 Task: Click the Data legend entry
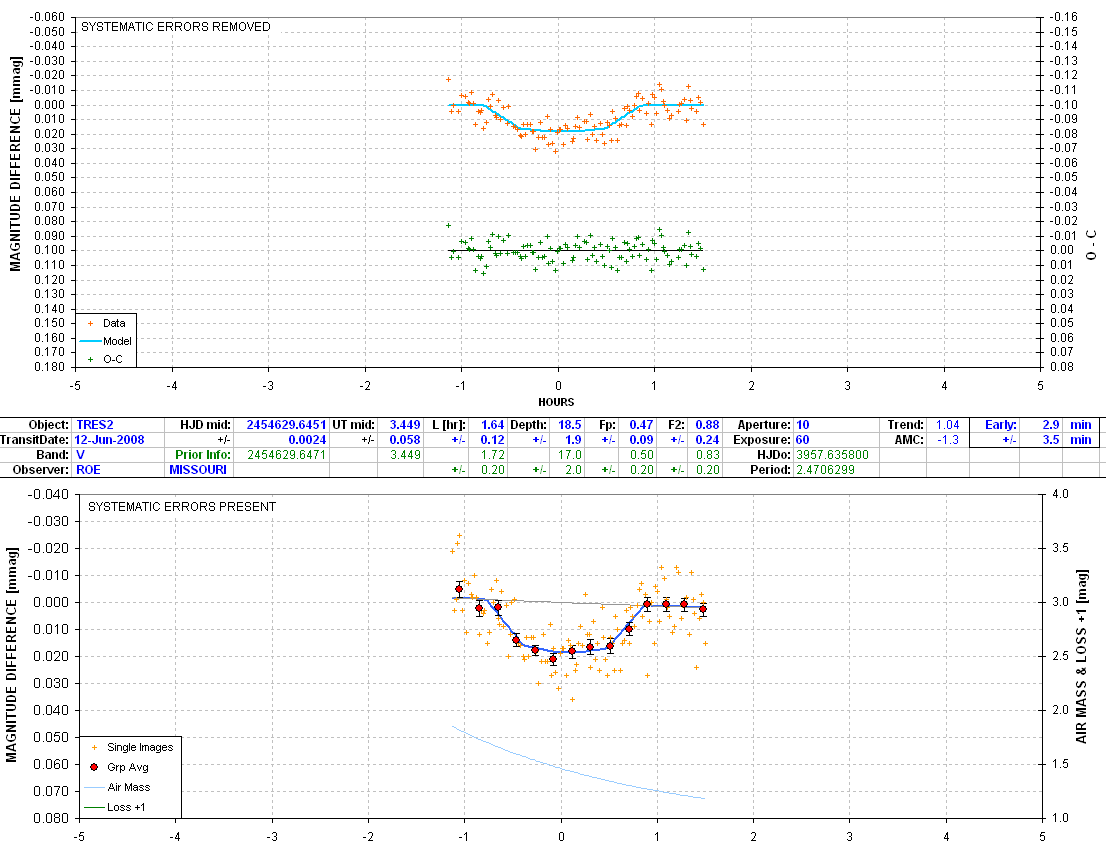point(106,323)
